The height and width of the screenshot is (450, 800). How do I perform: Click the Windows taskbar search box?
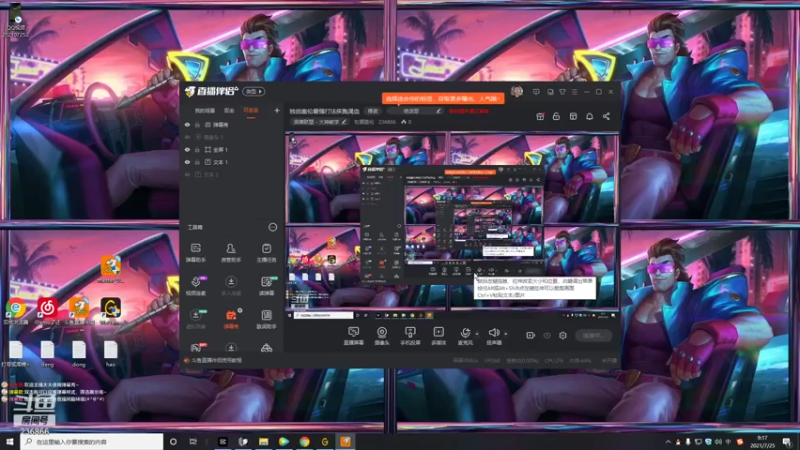pos(92,441)
